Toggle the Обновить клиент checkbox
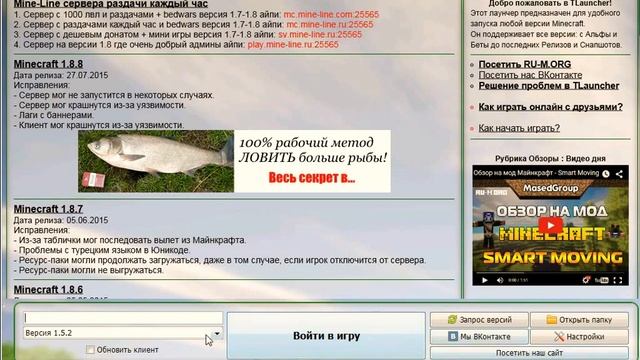 coord(90,349)
